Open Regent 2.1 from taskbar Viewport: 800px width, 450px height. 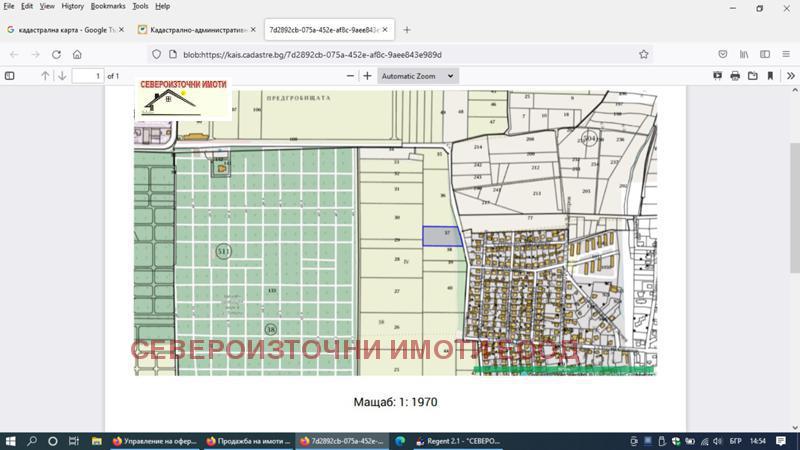point(456,440)
